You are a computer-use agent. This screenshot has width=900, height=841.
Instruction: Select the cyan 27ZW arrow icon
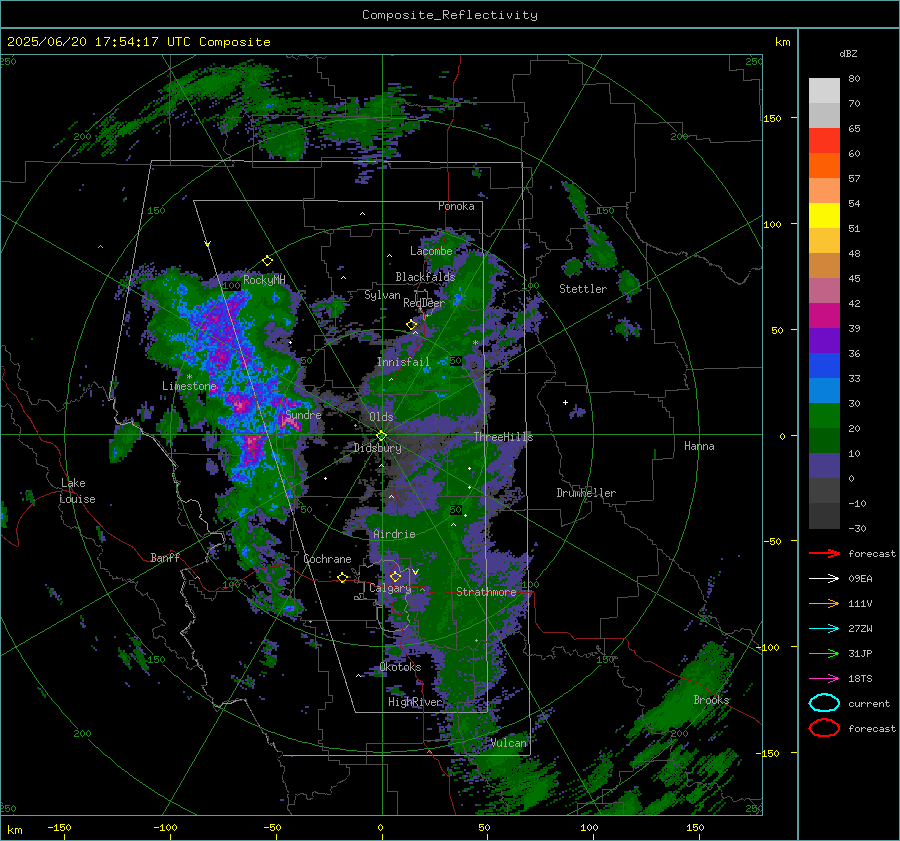click(824, 629)
